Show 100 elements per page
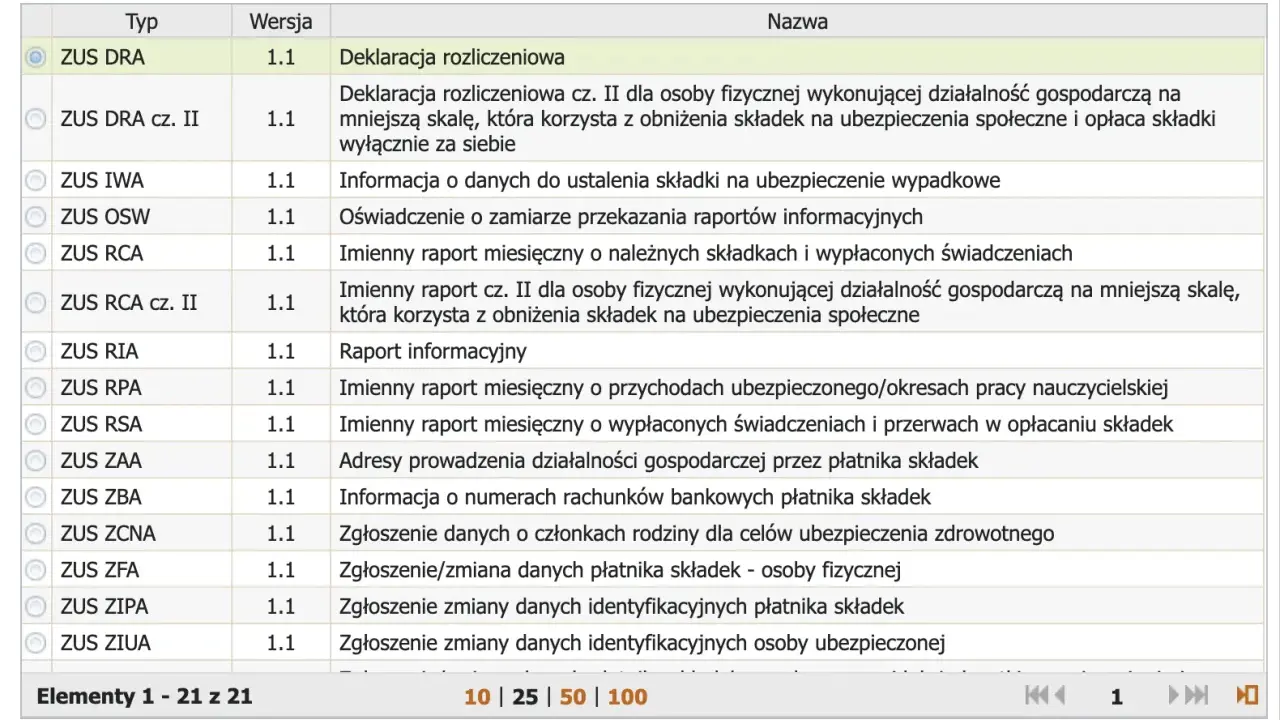1280x720 pixels. 627,696
